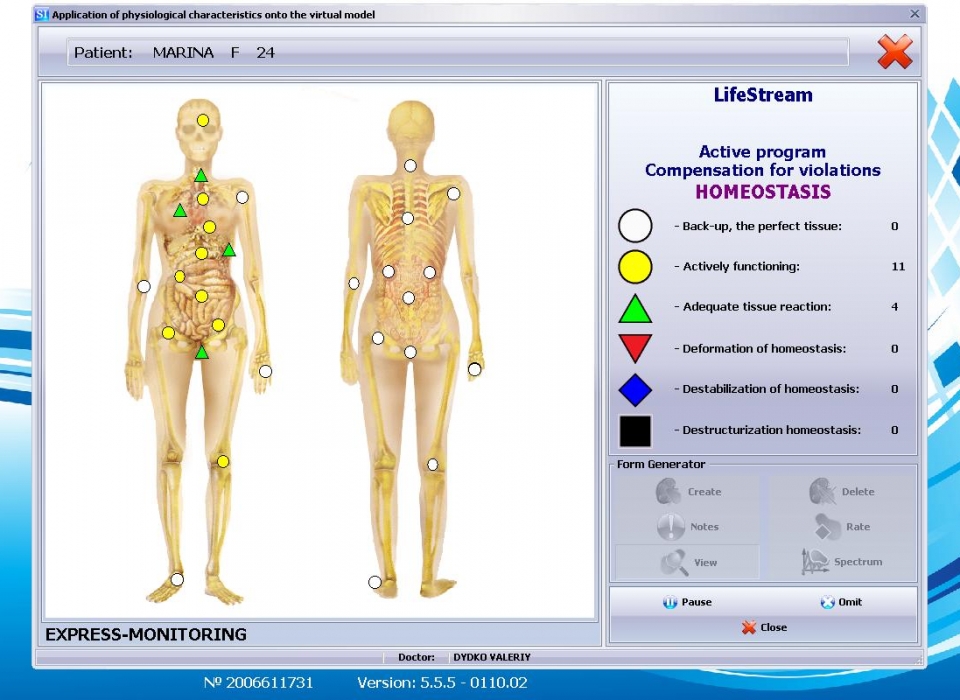Click the yellow circle legend for Actively functioning
Viewport: 960px width, 700px height.
pos(635,267)
